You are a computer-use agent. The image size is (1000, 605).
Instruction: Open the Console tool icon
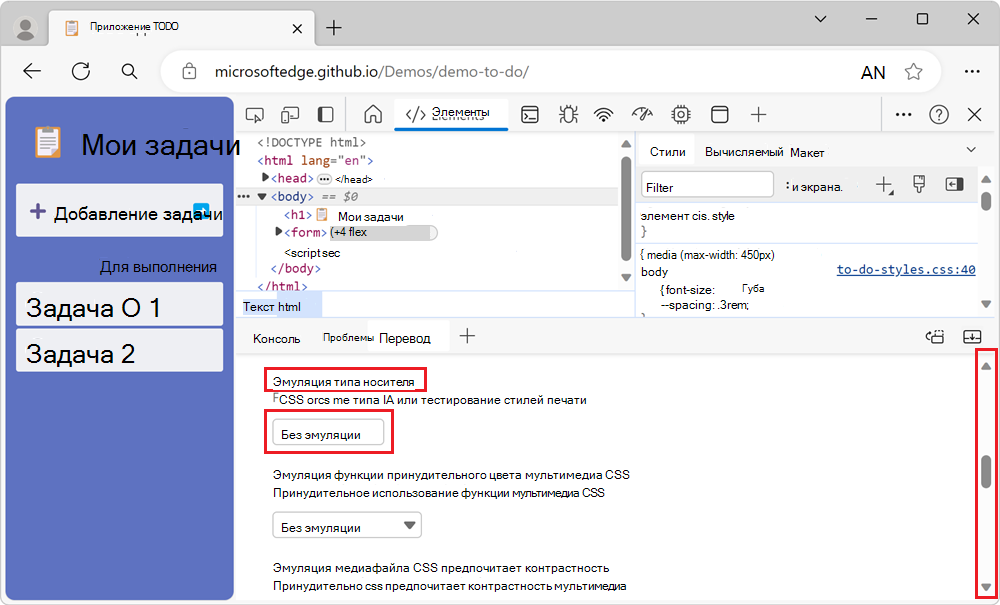pyautogui.click(x=530, y=115)
